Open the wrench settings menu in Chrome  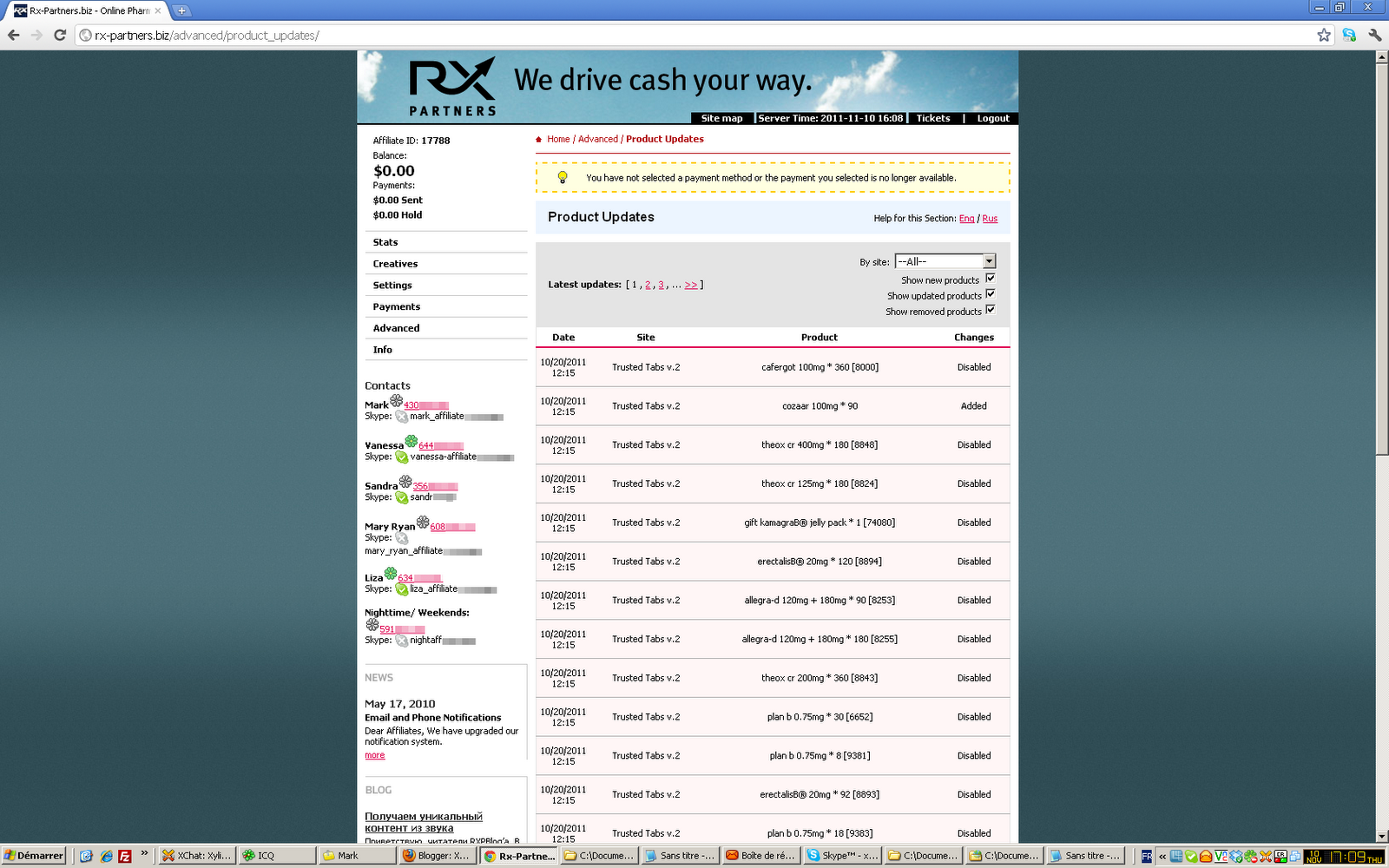[x=1374, y=35]
